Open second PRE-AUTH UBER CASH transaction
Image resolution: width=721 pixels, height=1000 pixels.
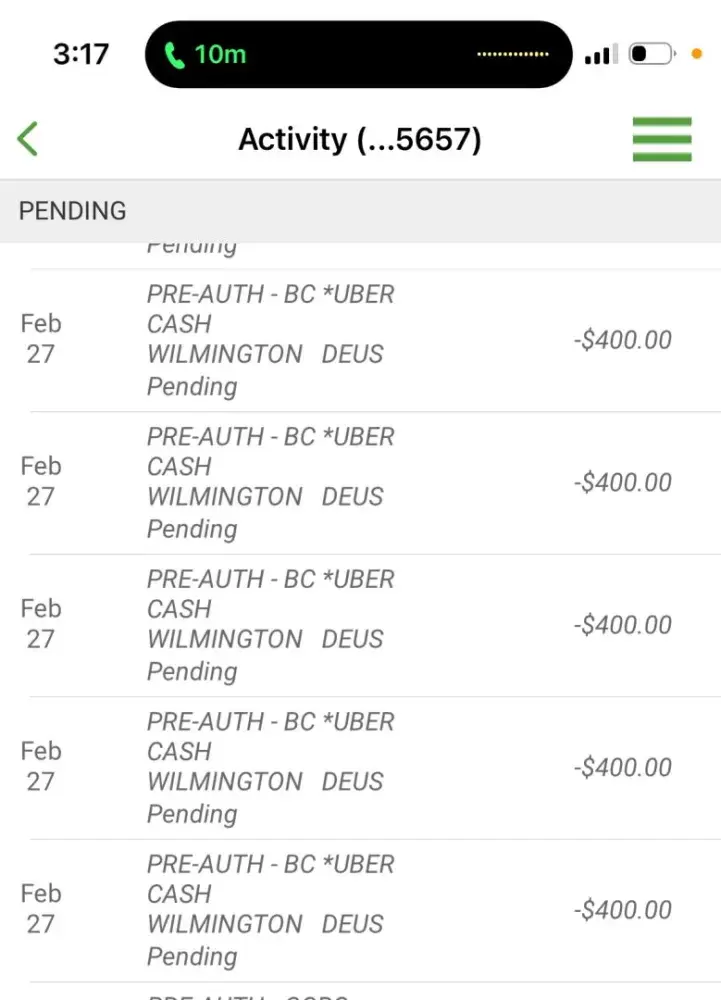pos(360,483)
